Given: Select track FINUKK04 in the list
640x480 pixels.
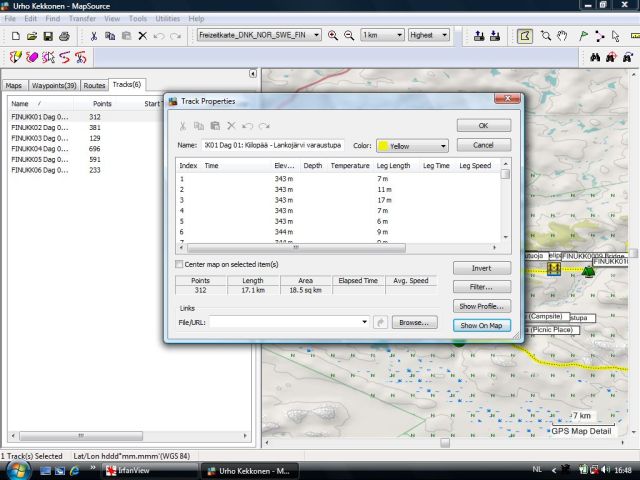Looking at the screenshot, I should (40, 148).
